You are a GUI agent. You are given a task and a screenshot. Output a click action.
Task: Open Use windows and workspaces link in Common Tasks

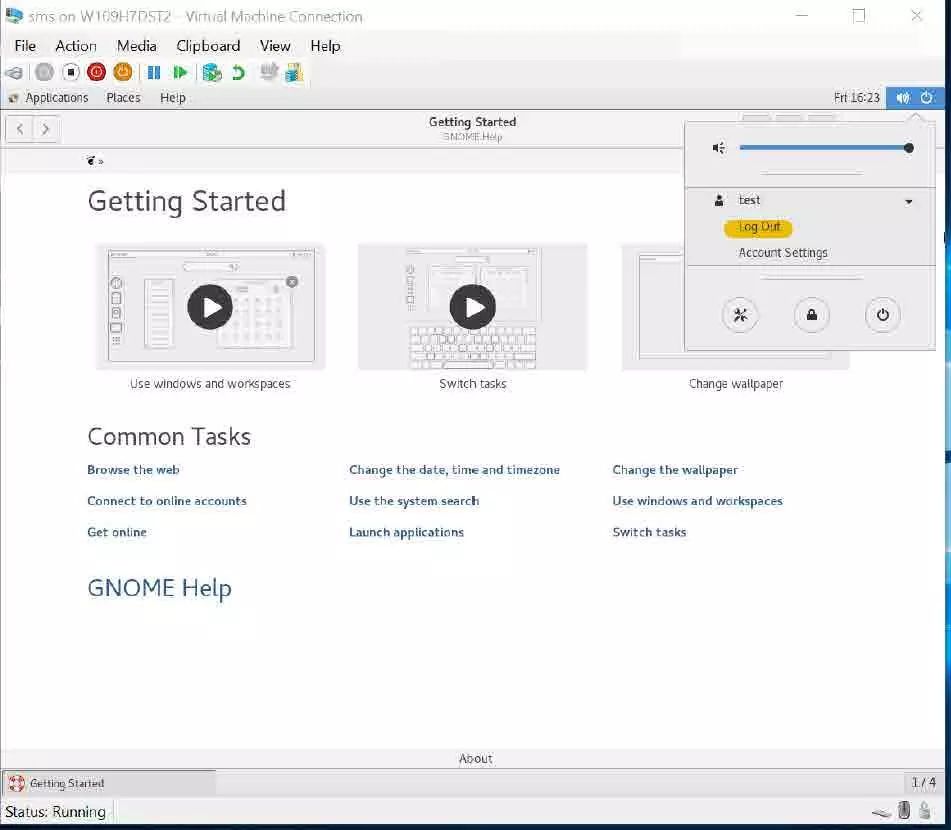[x=697, y=501]
